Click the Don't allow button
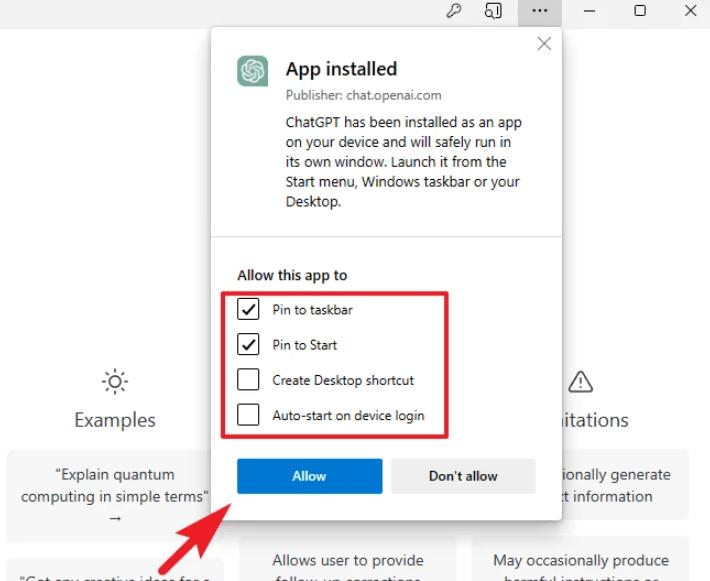Viewport: 710px width, 581px height. pyautogui.click(x=463, y=476)
